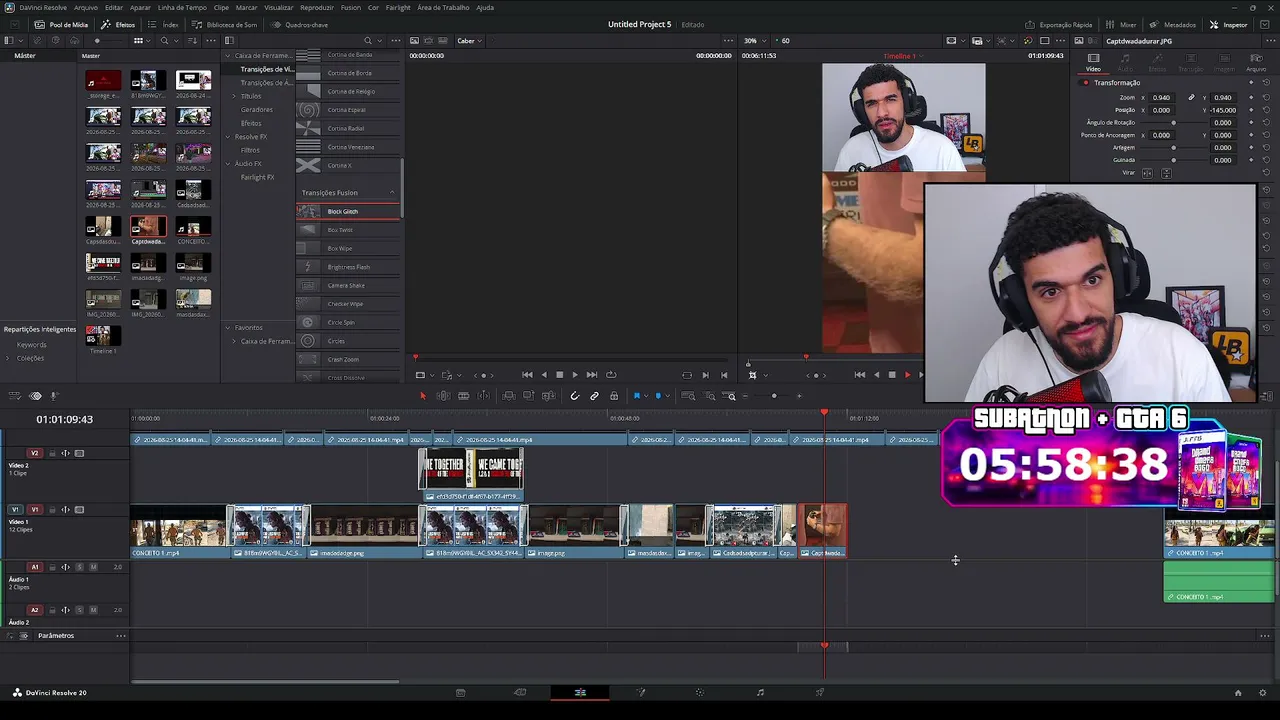
Task: Toggle the Pool de Mídia panel button
Action: 61,24
